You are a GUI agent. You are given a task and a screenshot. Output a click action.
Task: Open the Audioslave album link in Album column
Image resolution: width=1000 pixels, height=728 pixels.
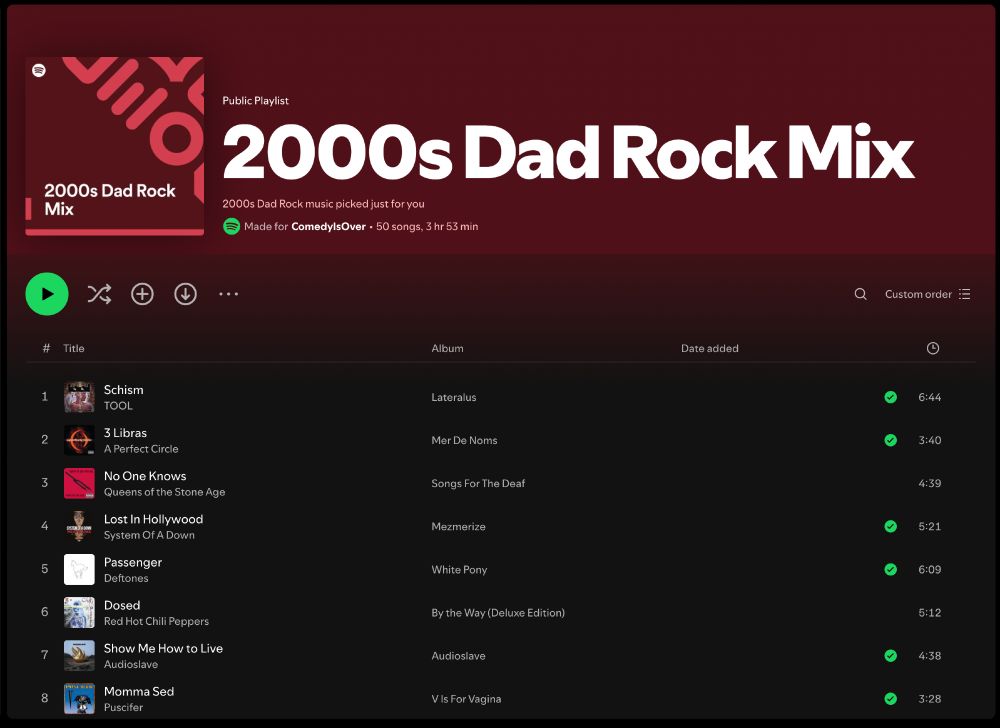click(458, 655)
